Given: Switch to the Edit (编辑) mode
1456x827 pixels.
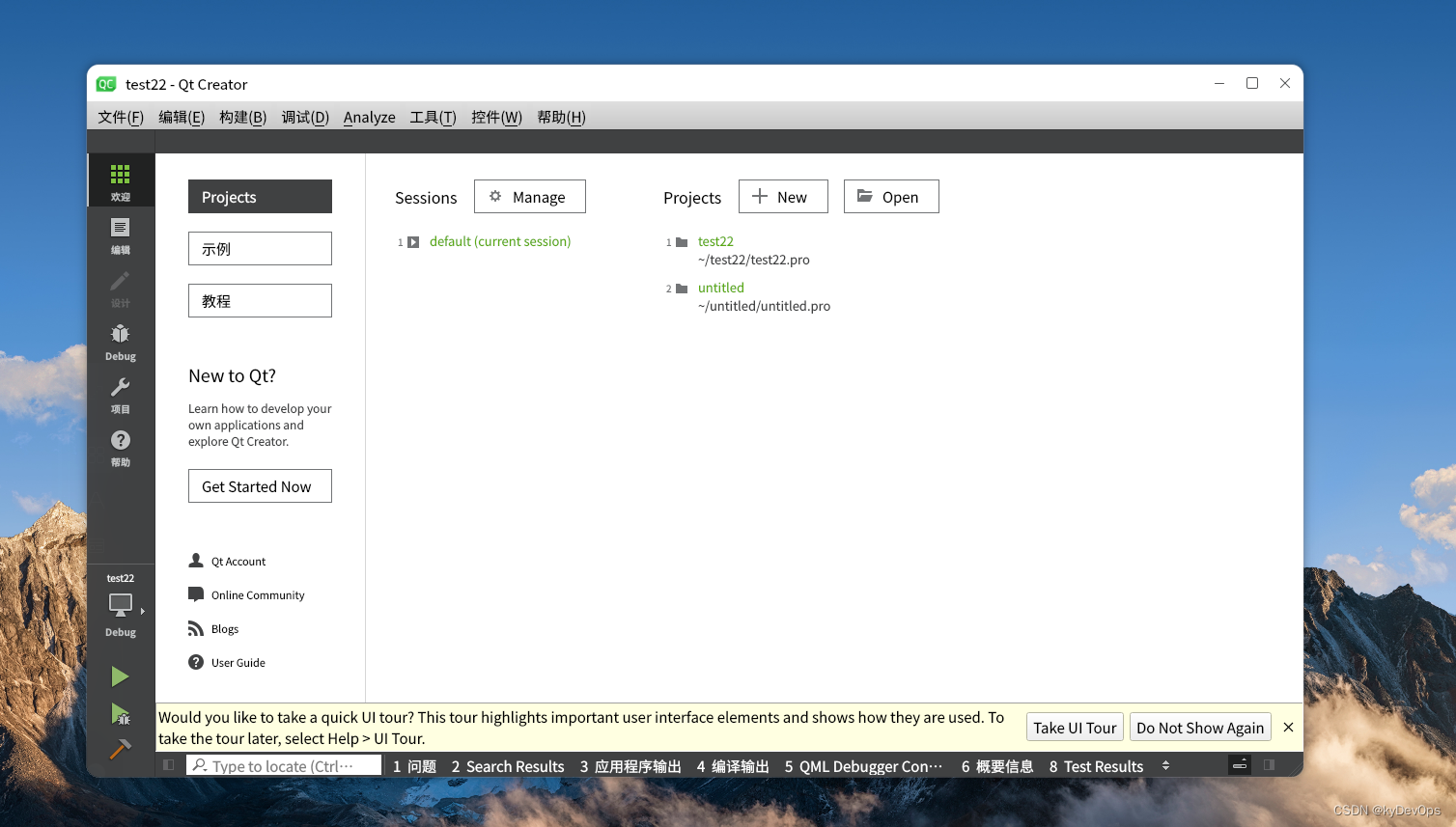Looking at the screenshot, I should tap(120, 234).
